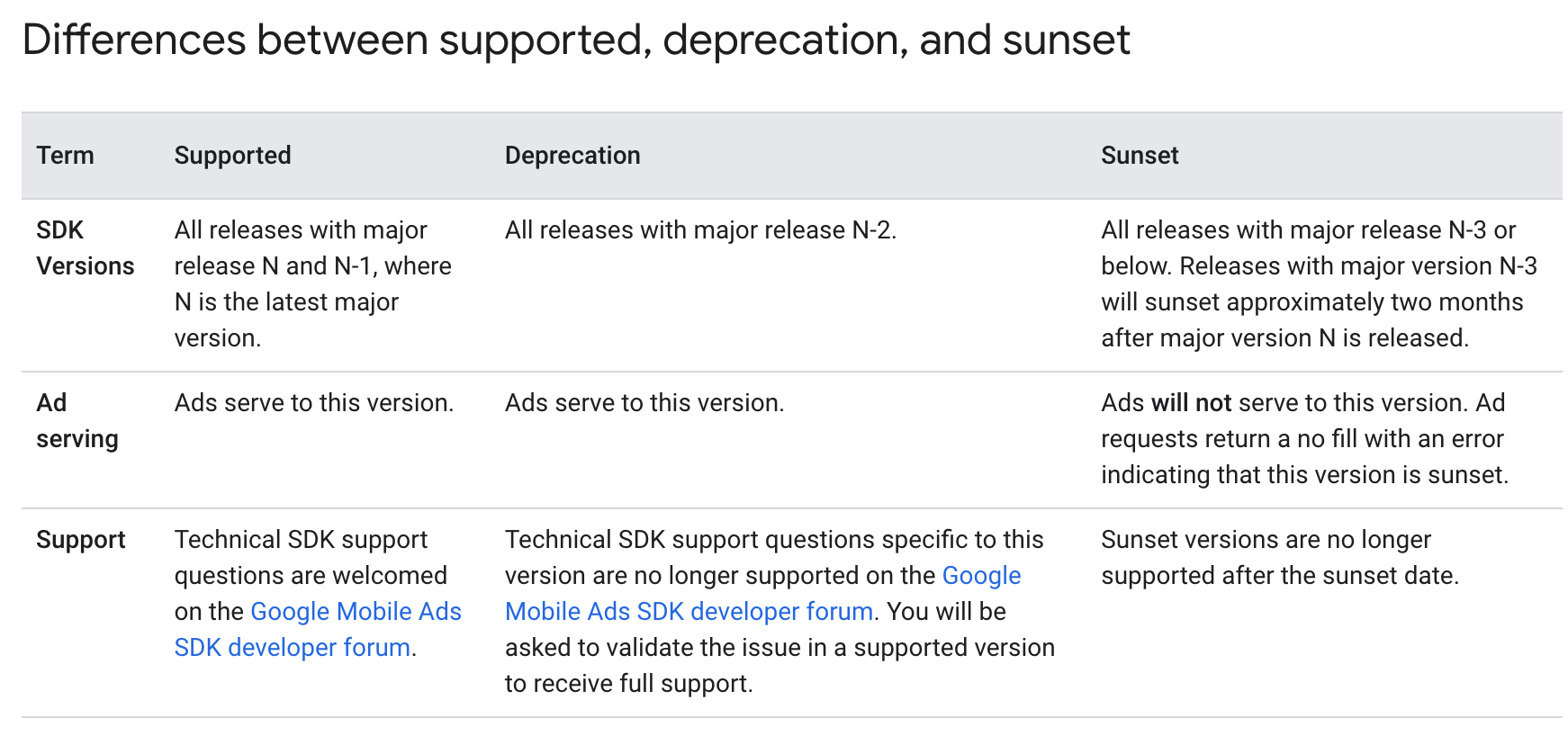Open the developer forum link in Supported column
This screenshot has width=1568, height=745.
coord(318,629)
